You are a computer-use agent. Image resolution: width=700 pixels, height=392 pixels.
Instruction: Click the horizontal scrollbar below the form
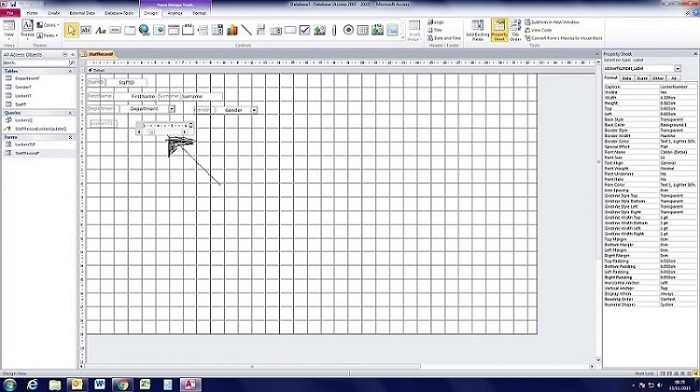(339, 367)
